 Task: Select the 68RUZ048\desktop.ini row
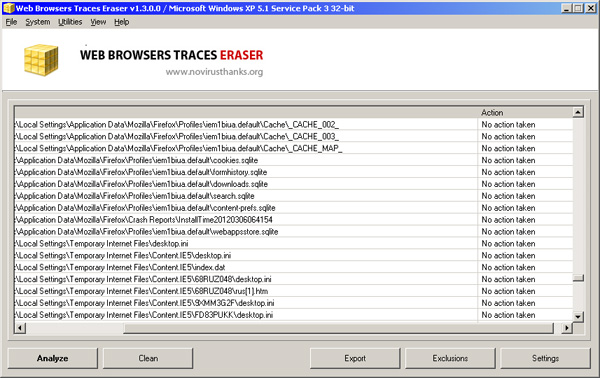293,279
